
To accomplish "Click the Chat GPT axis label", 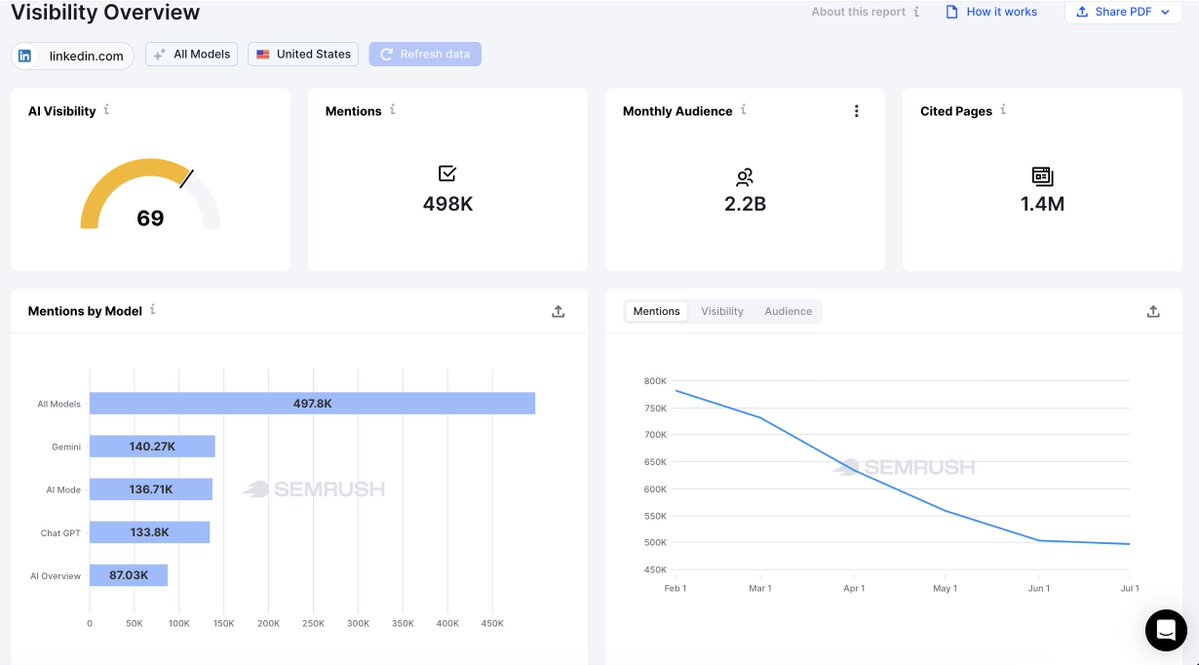I will click(60, 533).
